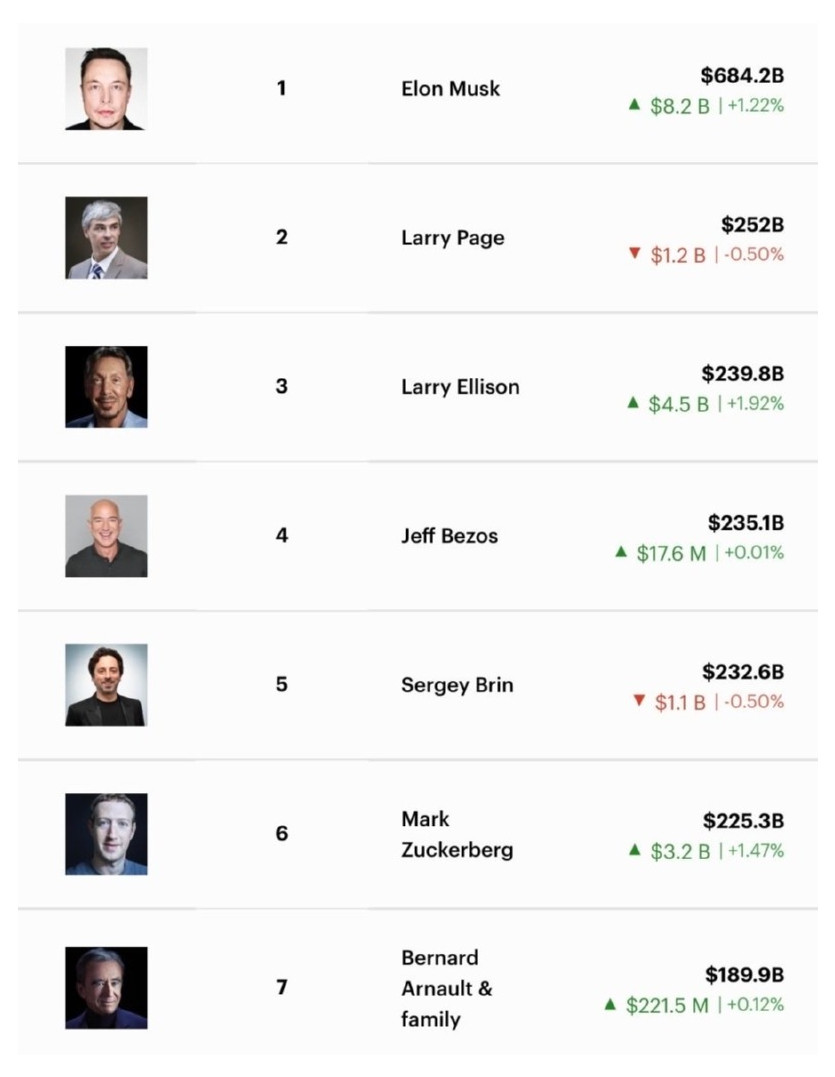Click the red down triangle beside $1.1 B

(x=638, y=701)
